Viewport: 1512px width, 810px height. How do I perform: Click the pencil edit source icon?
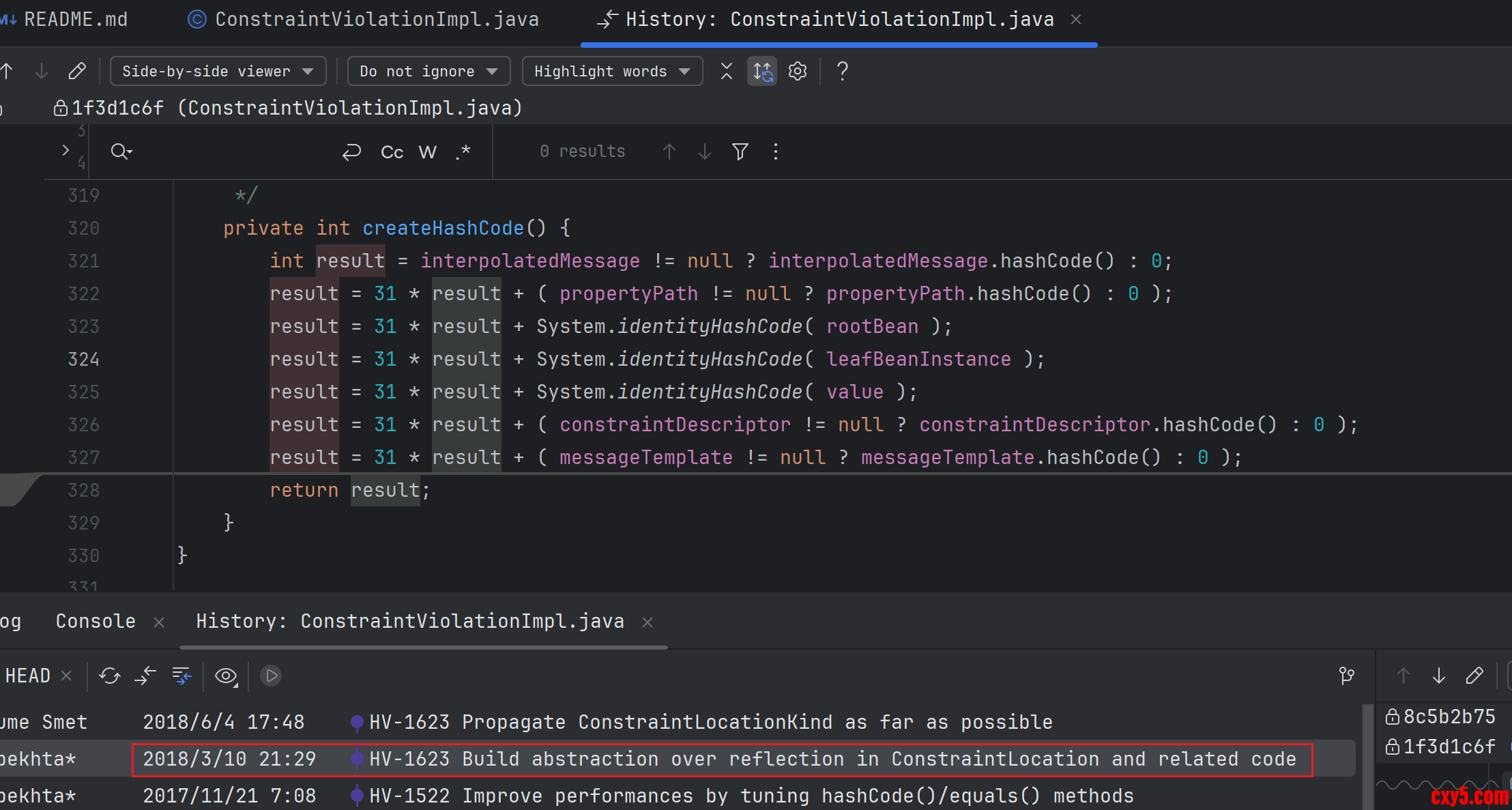click(x=77, y=71)
